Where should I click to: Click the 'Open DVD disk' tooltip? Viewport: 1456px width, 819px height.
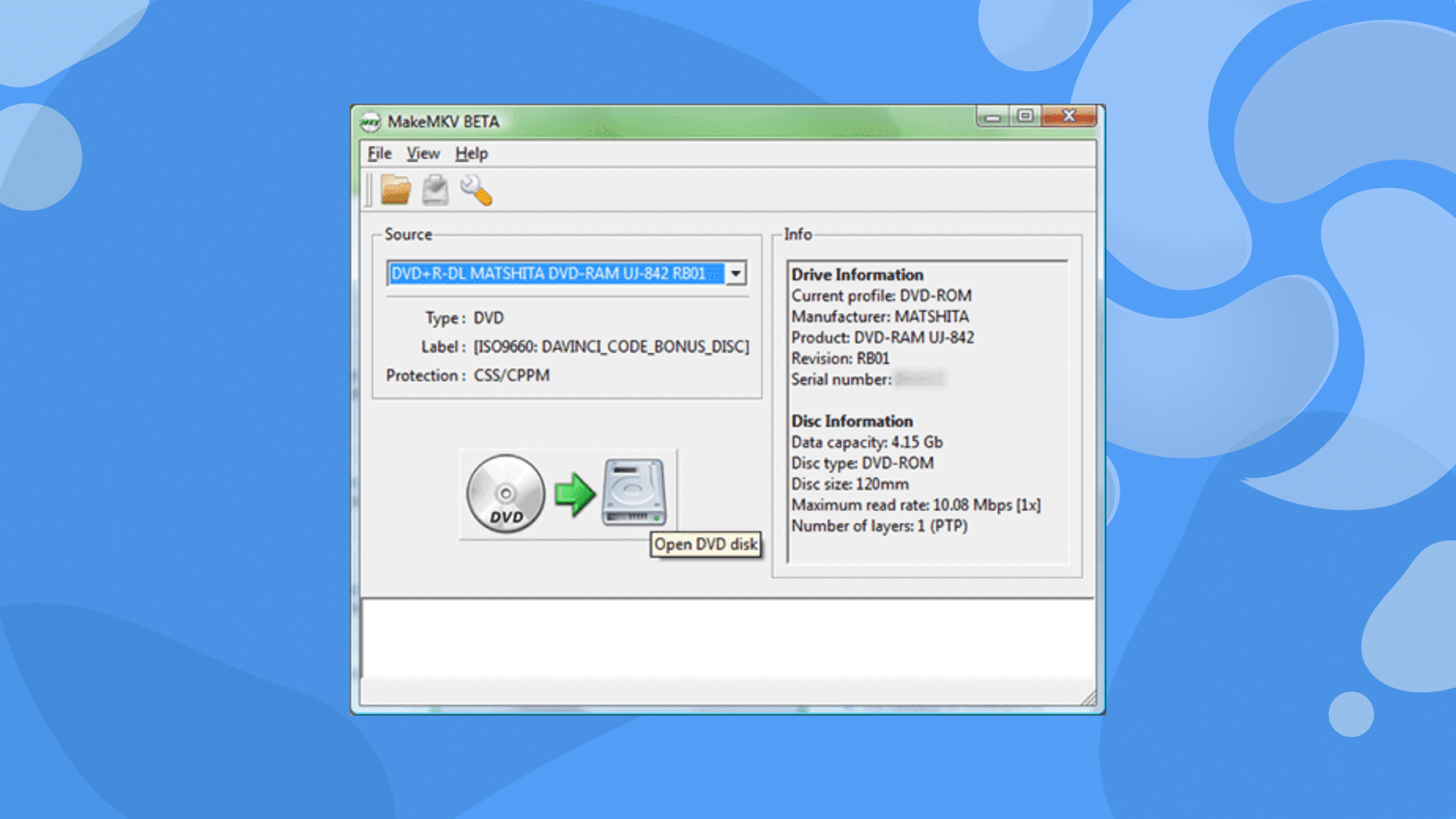coord(705,544)
